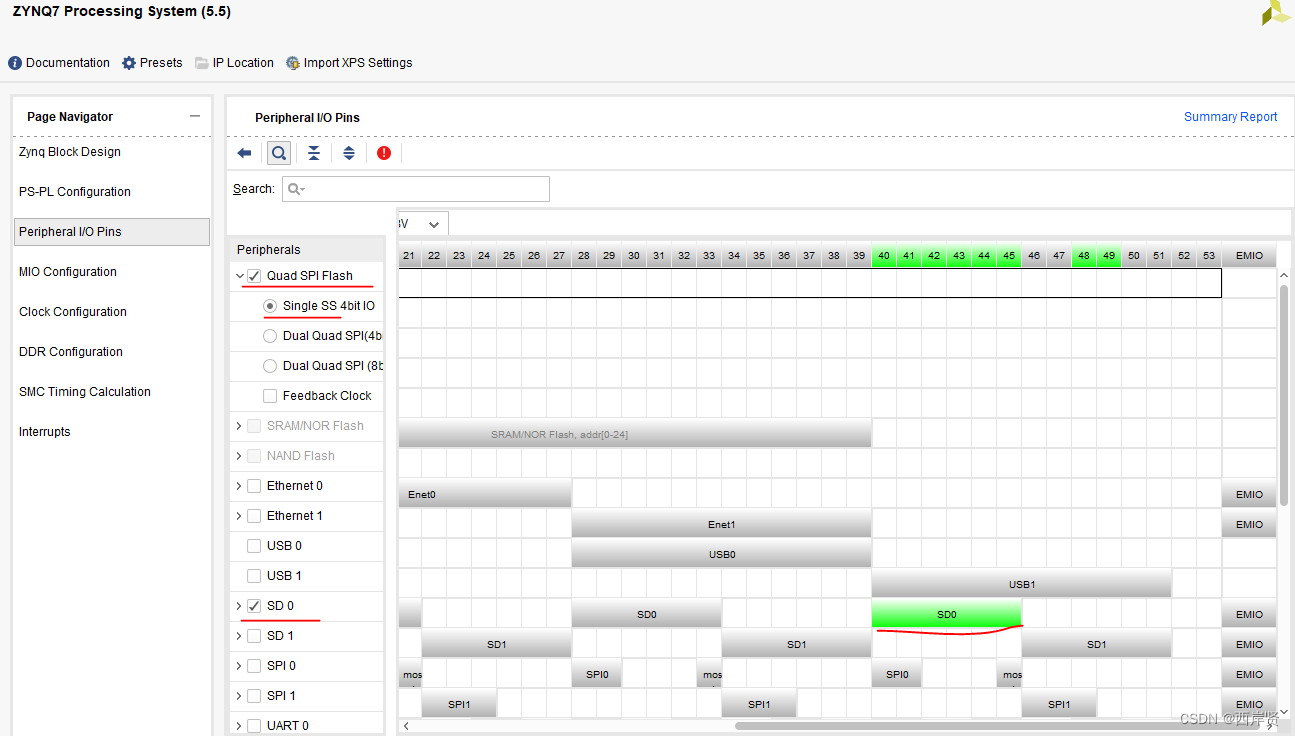This screenshot has height=736, width=1295.
Task: Enable the Ethernet 0 checkbox
Action: (254, 486)
